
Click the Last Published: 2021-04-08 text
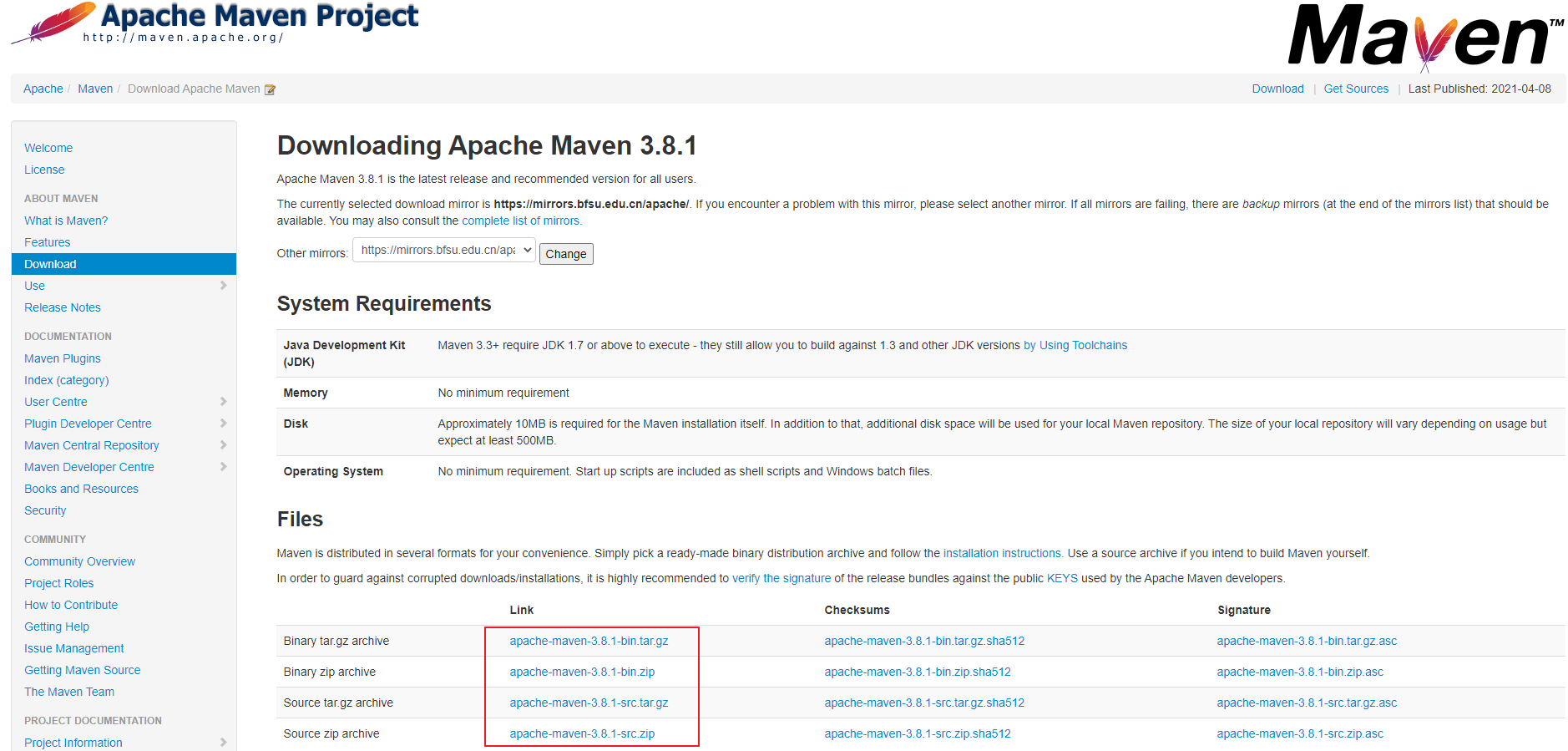pyautogui.click(x=1479, y=89)
